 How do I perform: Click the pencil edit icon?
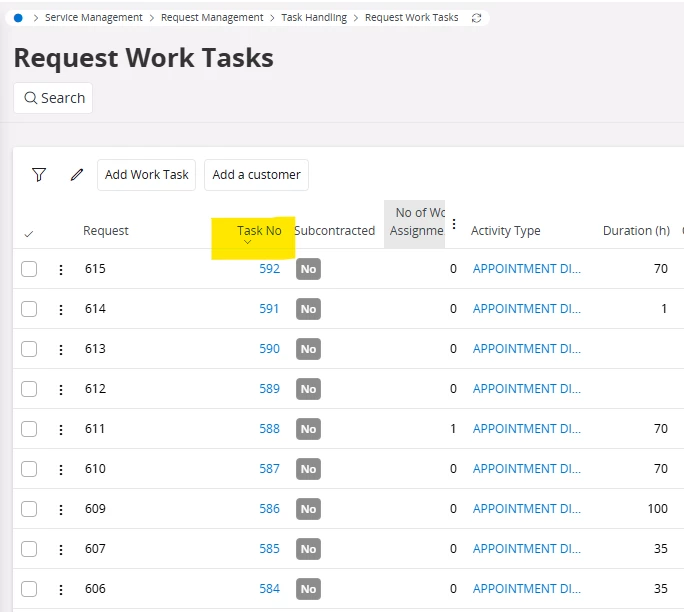(77, 175)
